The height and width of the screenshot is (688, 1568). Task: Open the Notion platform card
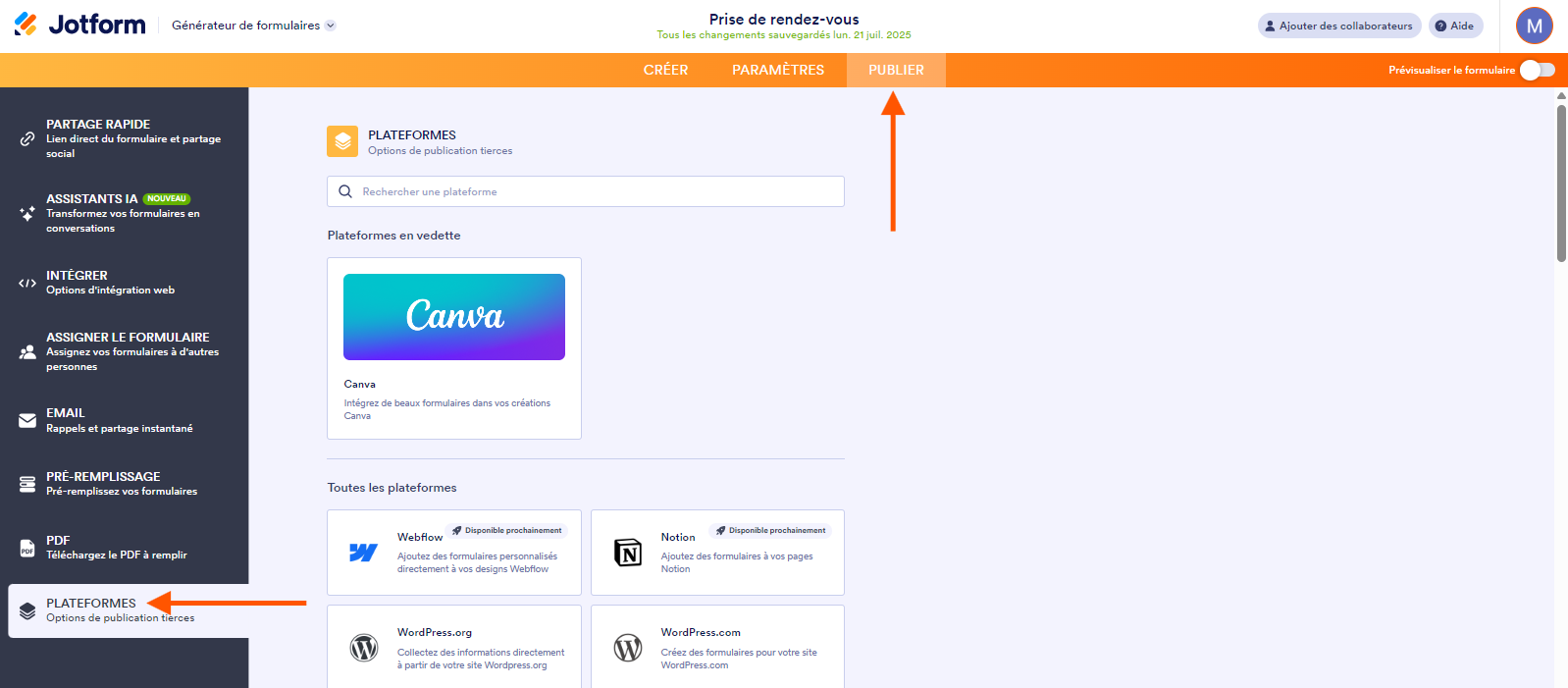pyautogui.click(x=717, y=553)
